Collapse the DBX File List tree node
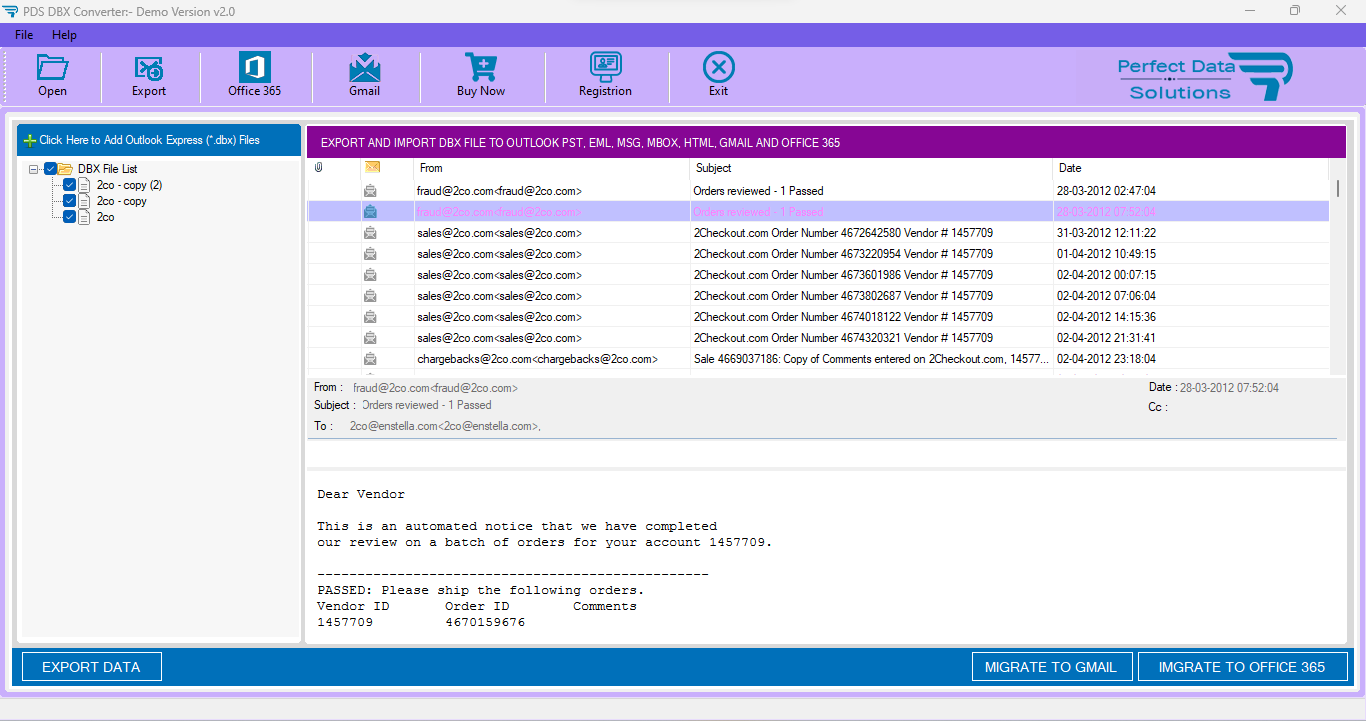Screen dimensions: 1366x721 pos(34,169)
